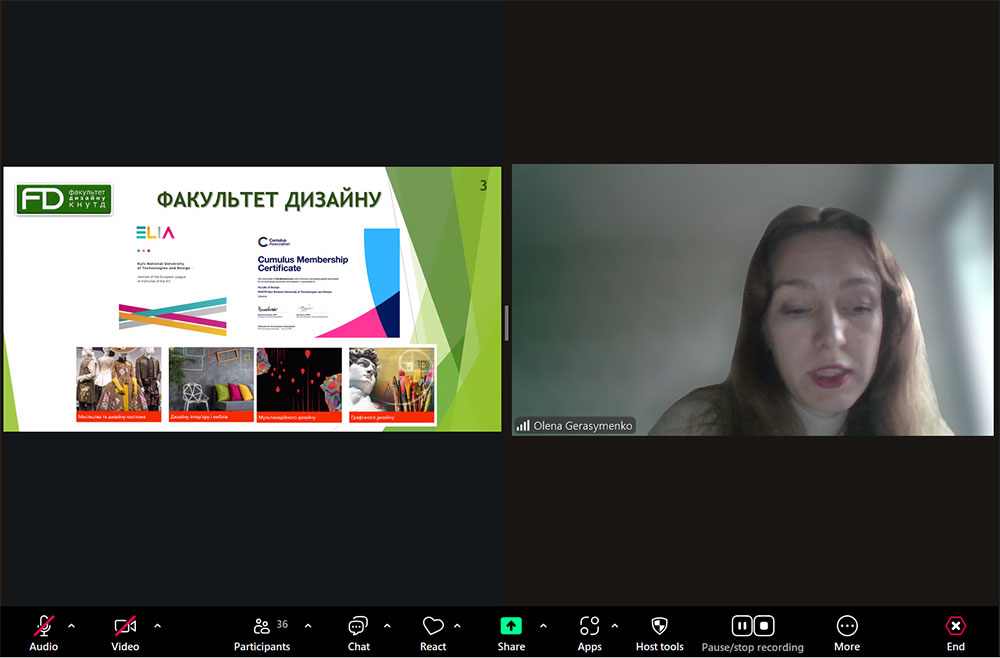The image size is (1000, 658).
Task: Expand the arrow next to Chat
Action: (387, 626)
